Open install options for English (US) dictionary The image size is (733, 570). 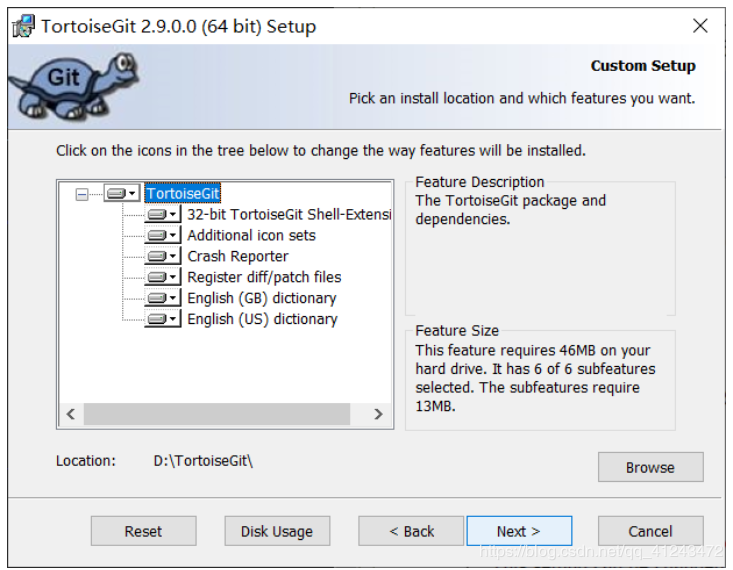[162, 318]
